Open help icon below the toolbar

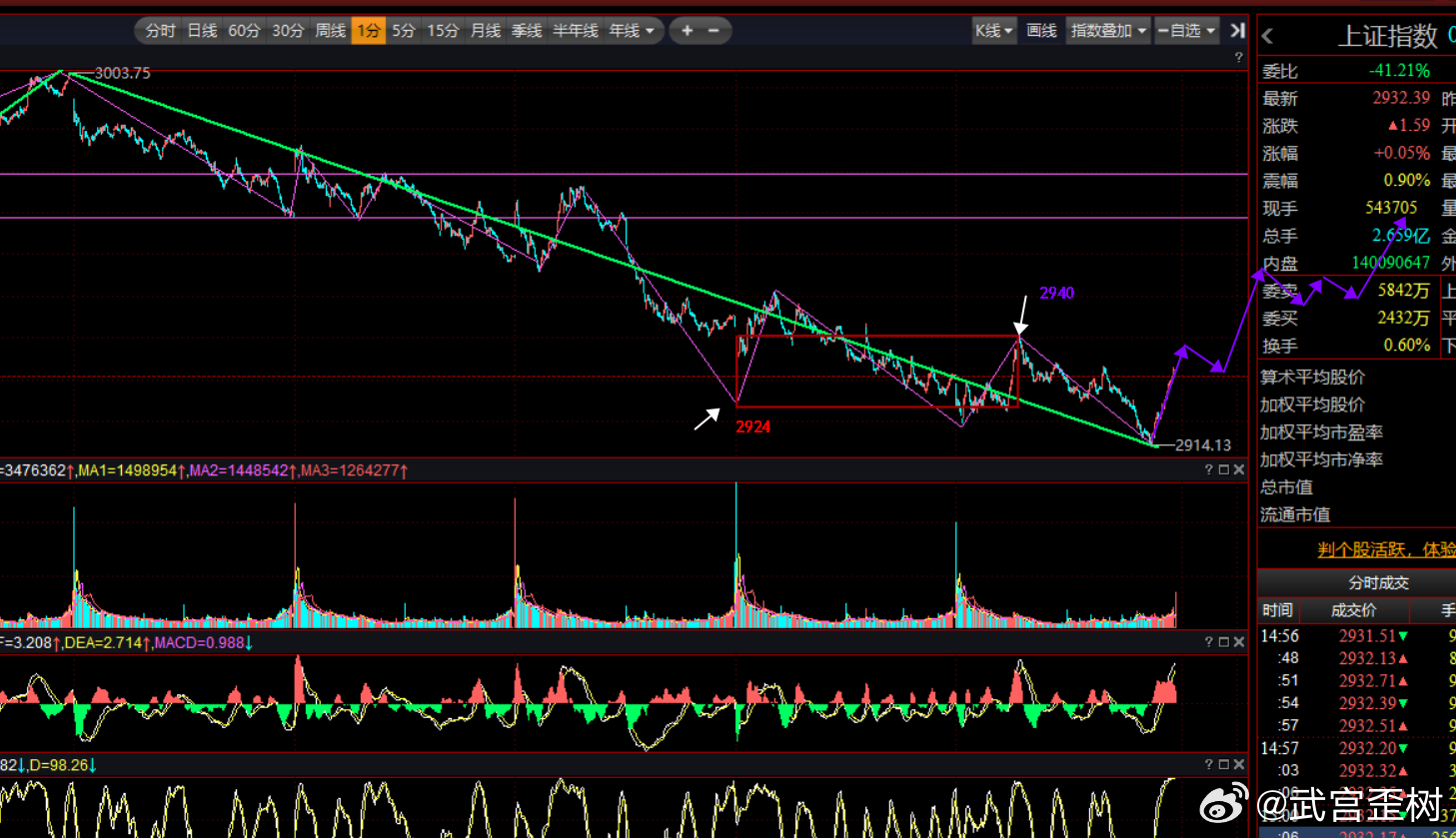pyautogui.click(x=1238, y=58)
